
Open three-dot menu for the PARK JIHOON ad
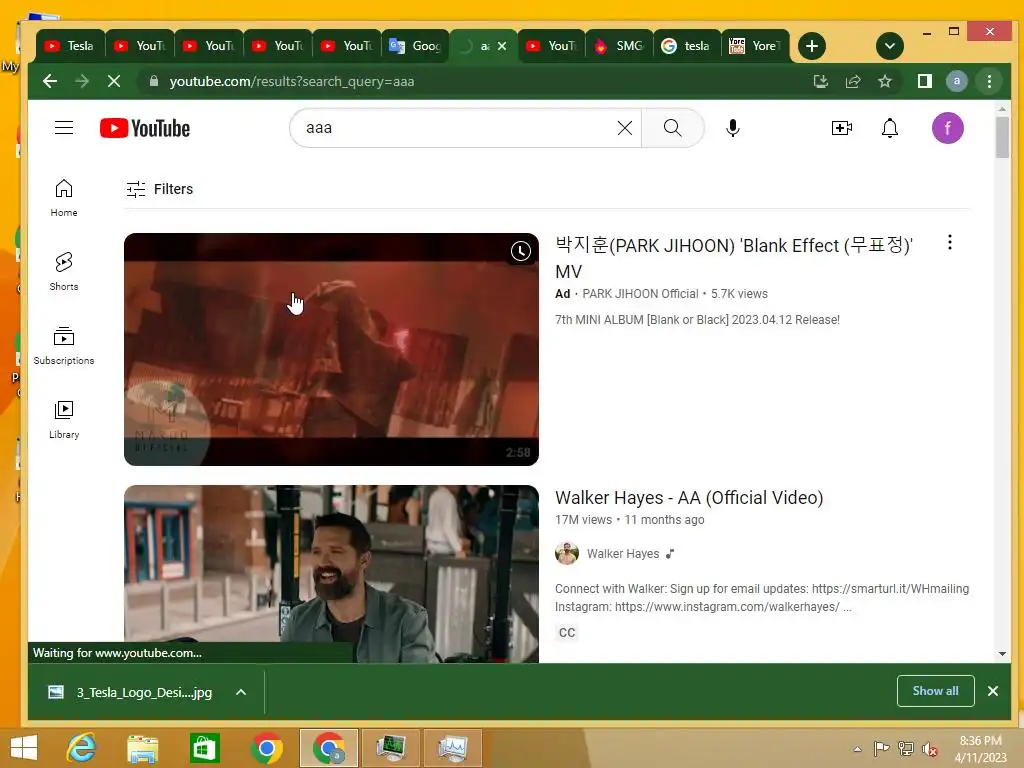click(x=950, y=243)
